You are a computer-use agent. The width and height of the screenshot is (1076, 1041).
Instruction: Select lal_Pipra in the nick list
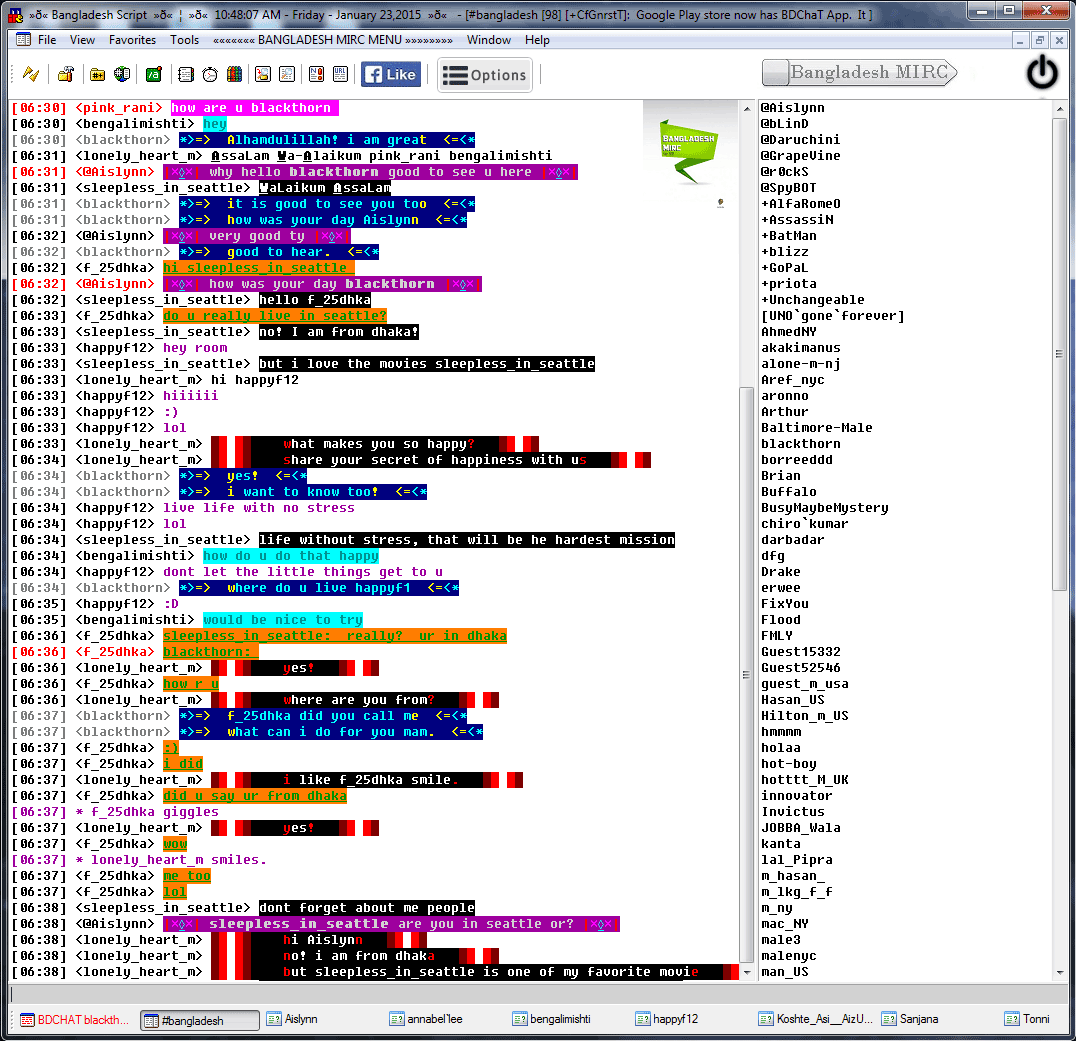[796, 860]
